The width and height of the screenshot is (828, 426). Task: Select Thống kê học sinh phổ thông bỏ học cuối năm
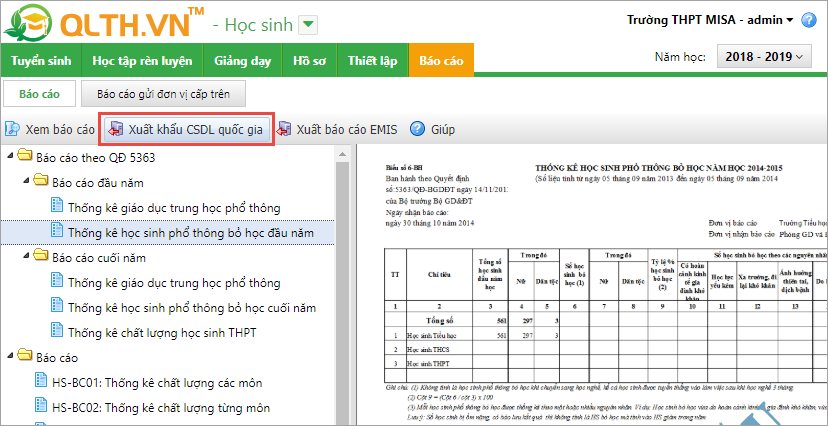192,308
